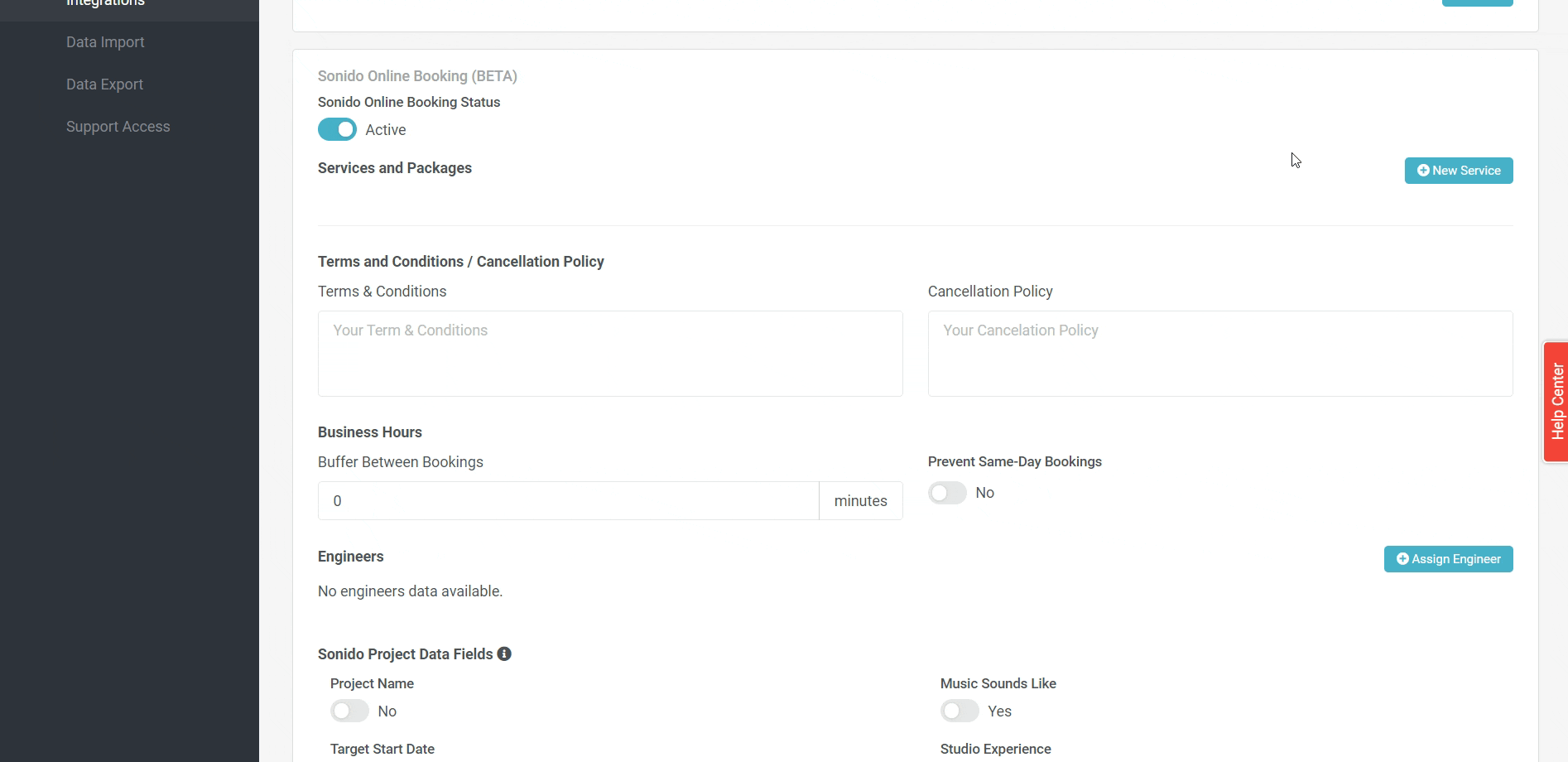Toggle the Project Name data field
1568x762 pixels.
pyautogui.click(x=349, y=711)
